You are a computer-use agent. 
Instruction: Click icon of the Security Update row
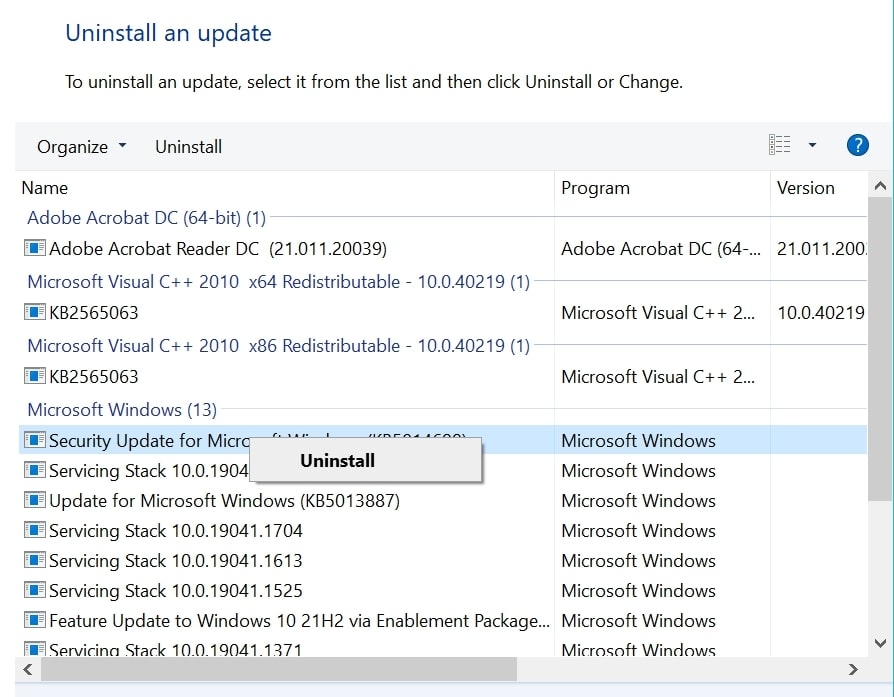34,440
